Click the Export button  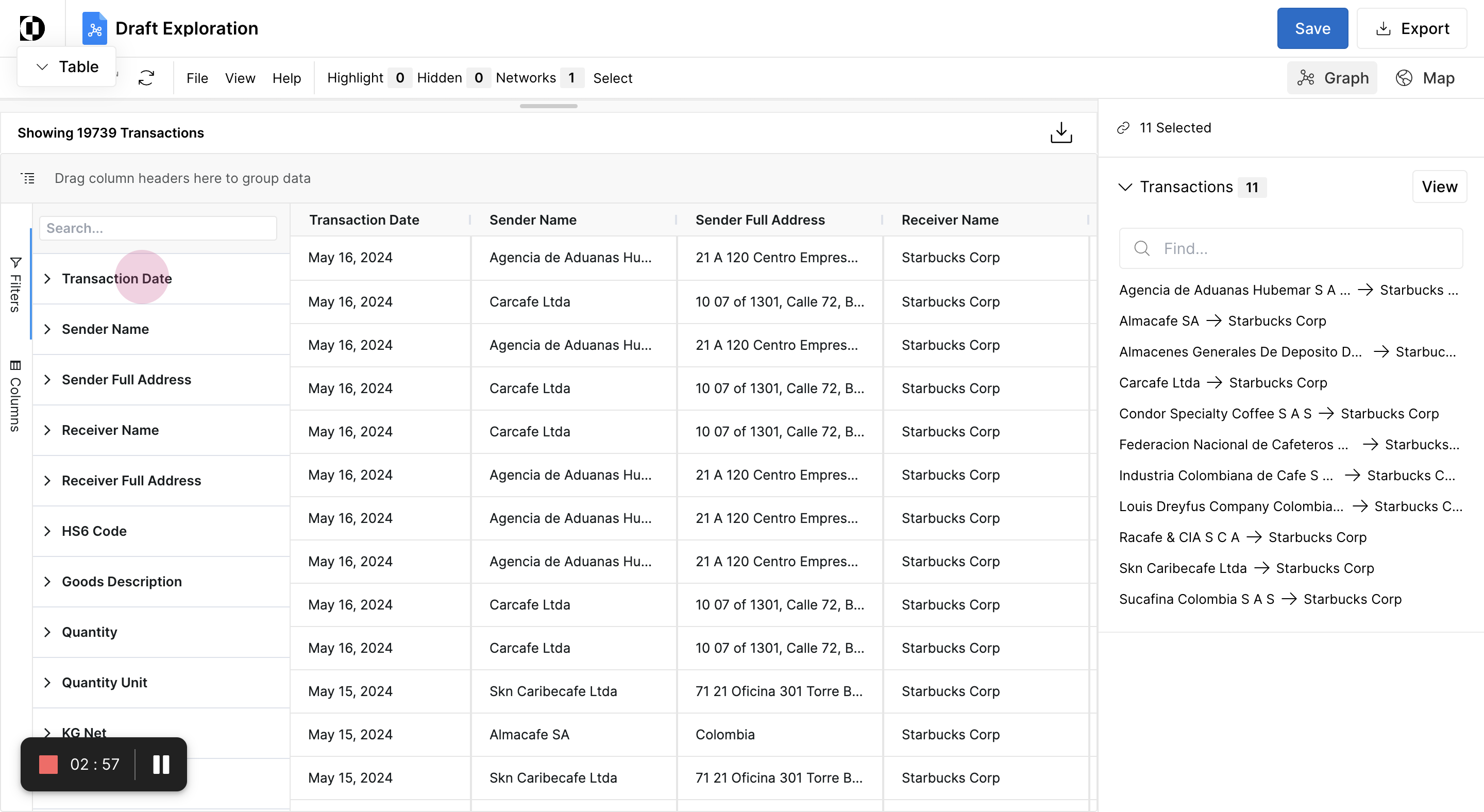[1411, 28]
